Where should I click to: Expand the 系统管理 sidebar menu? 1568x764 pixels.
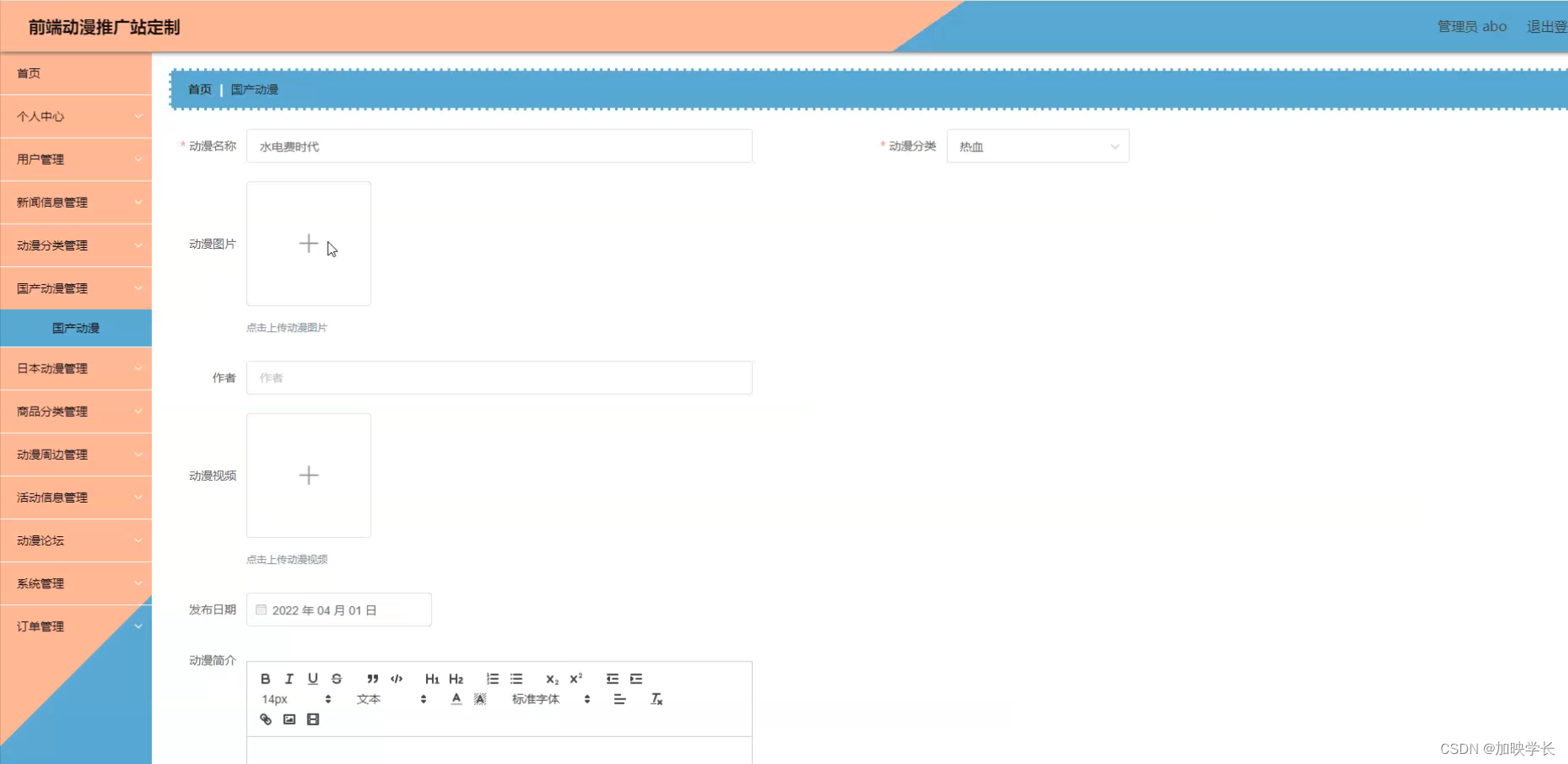pyautogui.click(x=76, y=582)
